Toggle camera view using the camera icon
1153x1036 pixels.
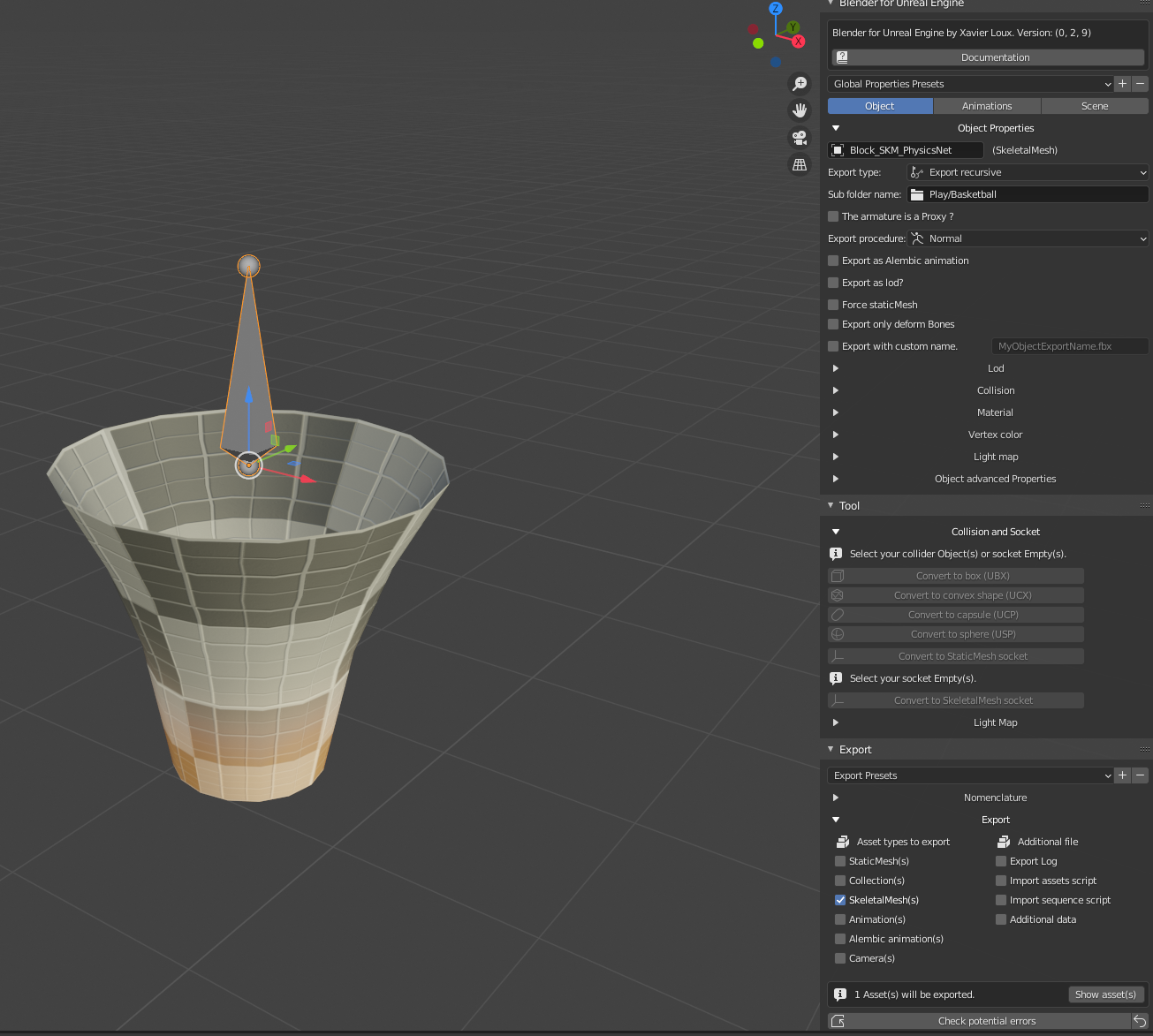[800, 138]
